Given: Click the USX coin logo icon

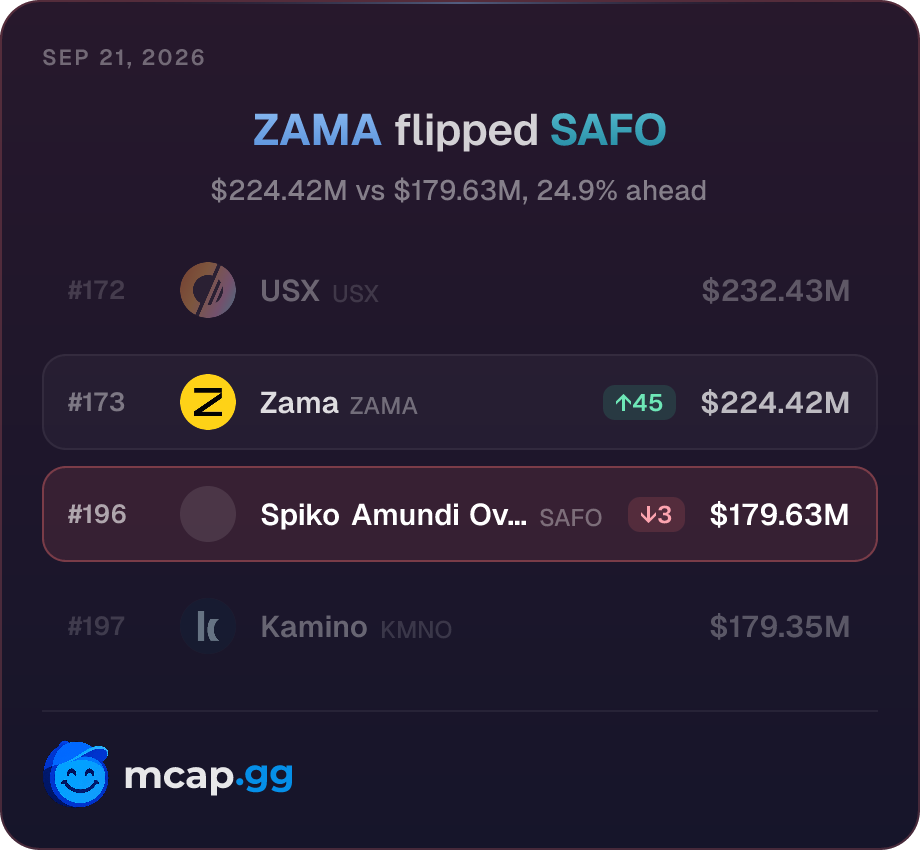Looking at the screenshot, I should click(x=208, y=290).
